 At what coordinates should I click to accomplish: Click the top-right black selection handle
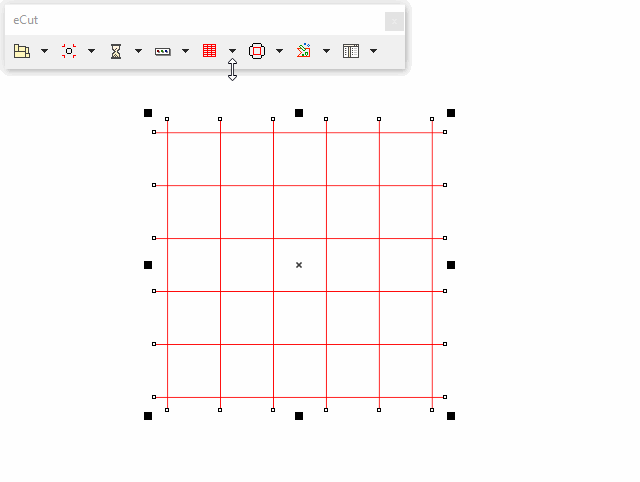pos(451,113)
